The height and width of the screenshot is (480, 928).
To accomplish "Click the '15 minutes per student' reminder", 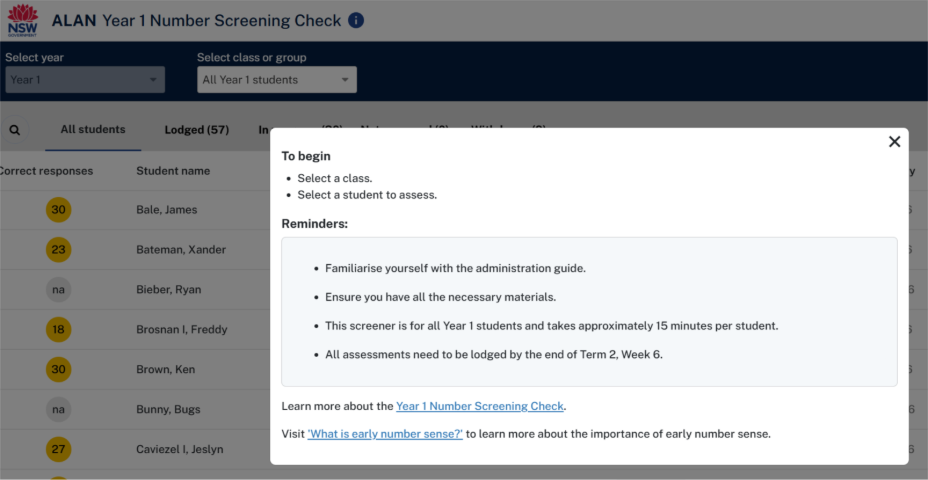I will [552, 326].
